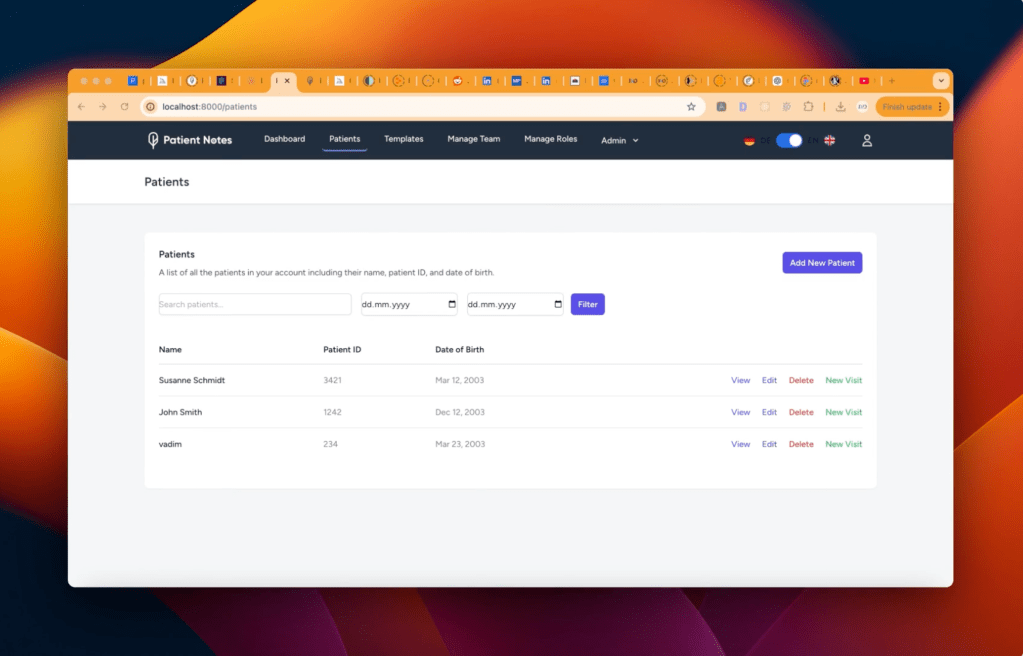The height and width of the screenshot is (656, 1023).
Task: Start New Visit for Susanne Schmidt
Action: point(844,380)
